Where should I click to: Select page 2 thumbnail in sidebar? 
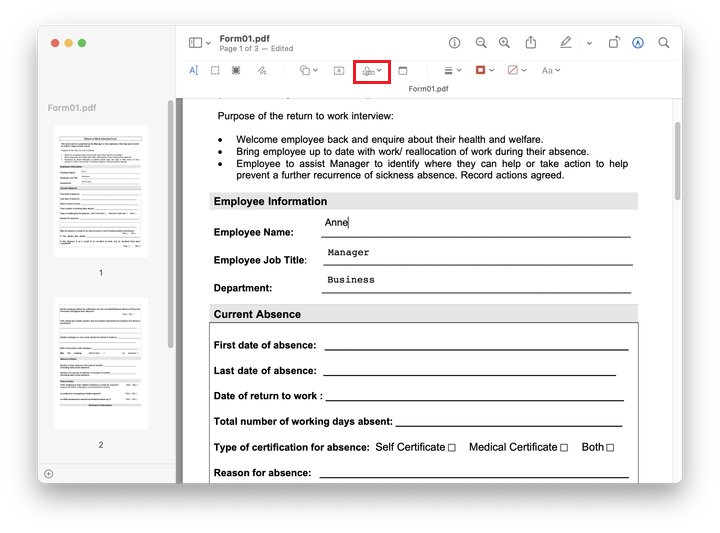point(101,363)
